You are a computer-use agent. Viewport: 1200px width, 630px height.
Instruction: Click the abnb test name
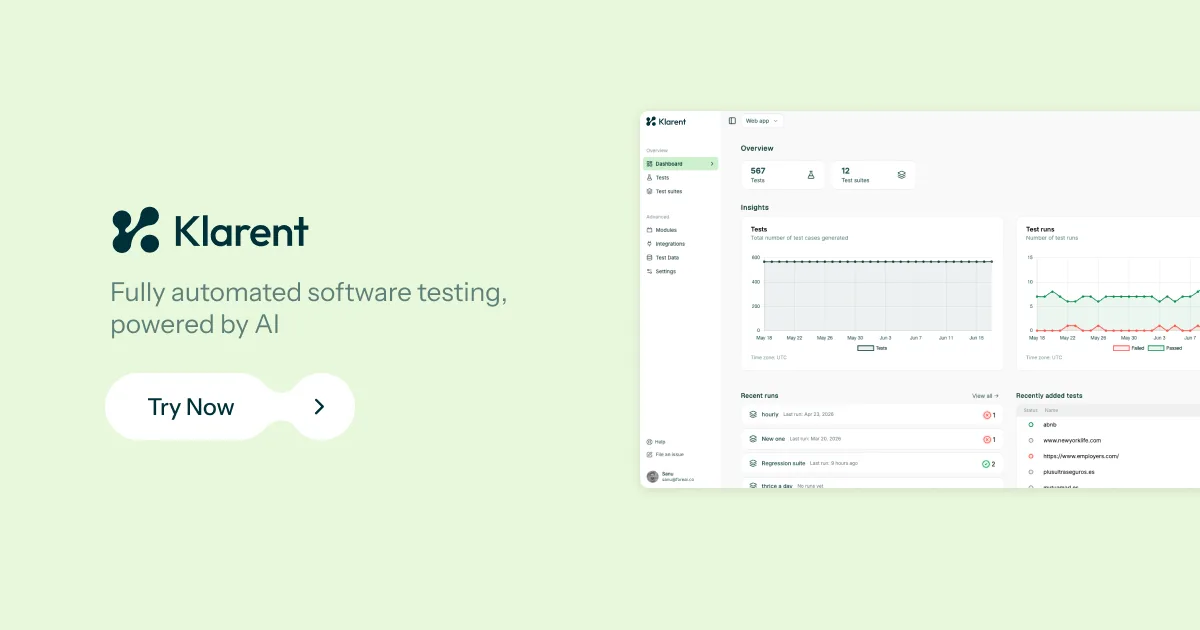coord(1049,424)
